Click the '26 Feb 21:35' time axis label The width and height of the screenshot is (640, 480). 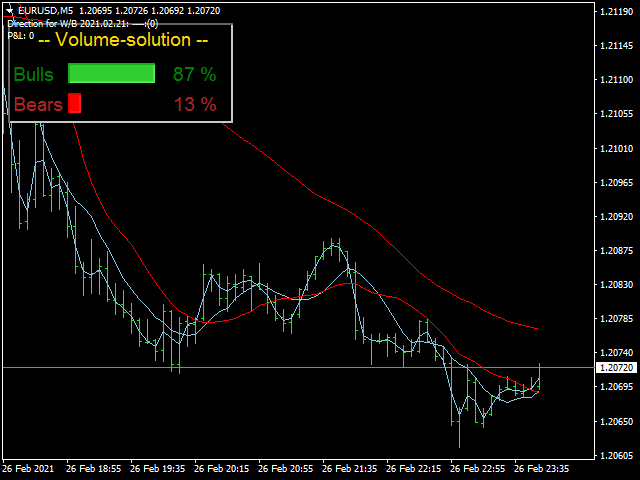349,469
